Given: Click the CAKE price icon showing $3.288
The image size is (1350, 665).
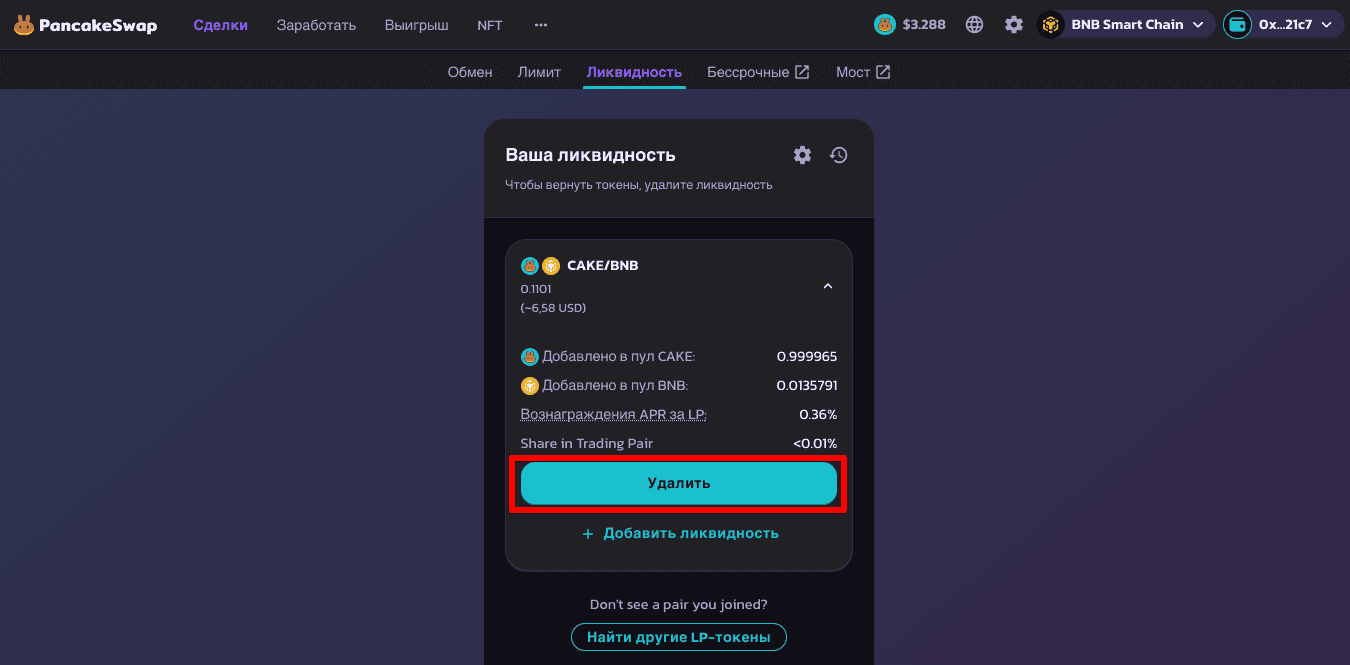Looking at the screenshot, I should (884, 25).
